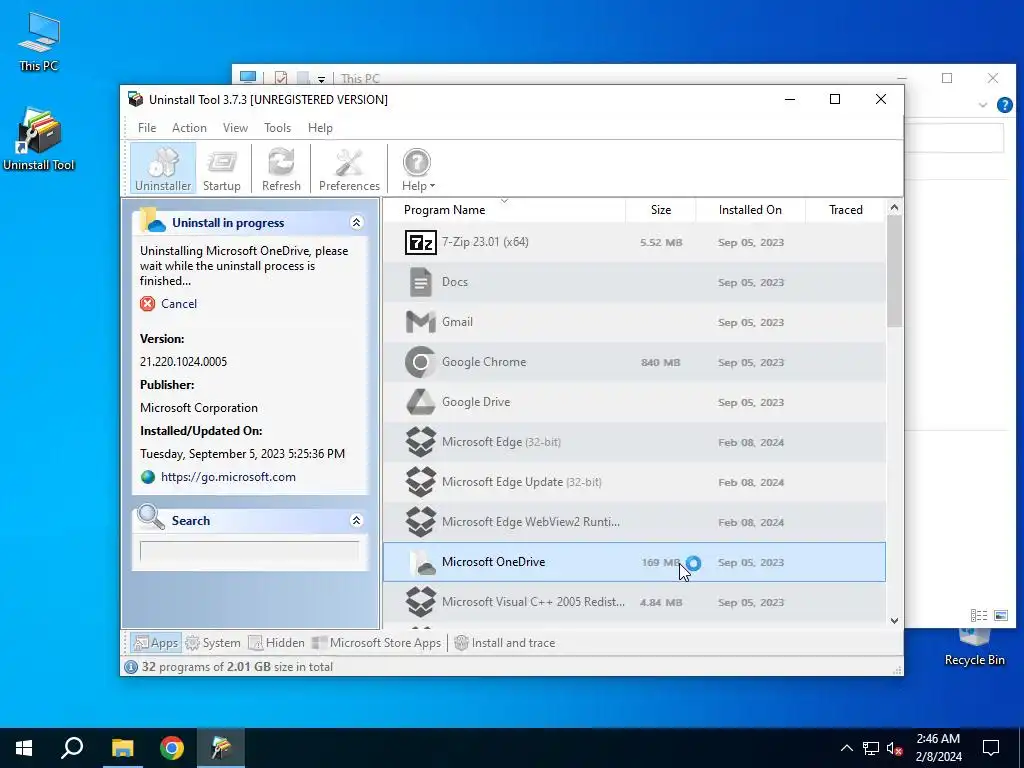
Task: Open File Explorer from taskbar
Action: pyautogui.click(x=122, y=748)
